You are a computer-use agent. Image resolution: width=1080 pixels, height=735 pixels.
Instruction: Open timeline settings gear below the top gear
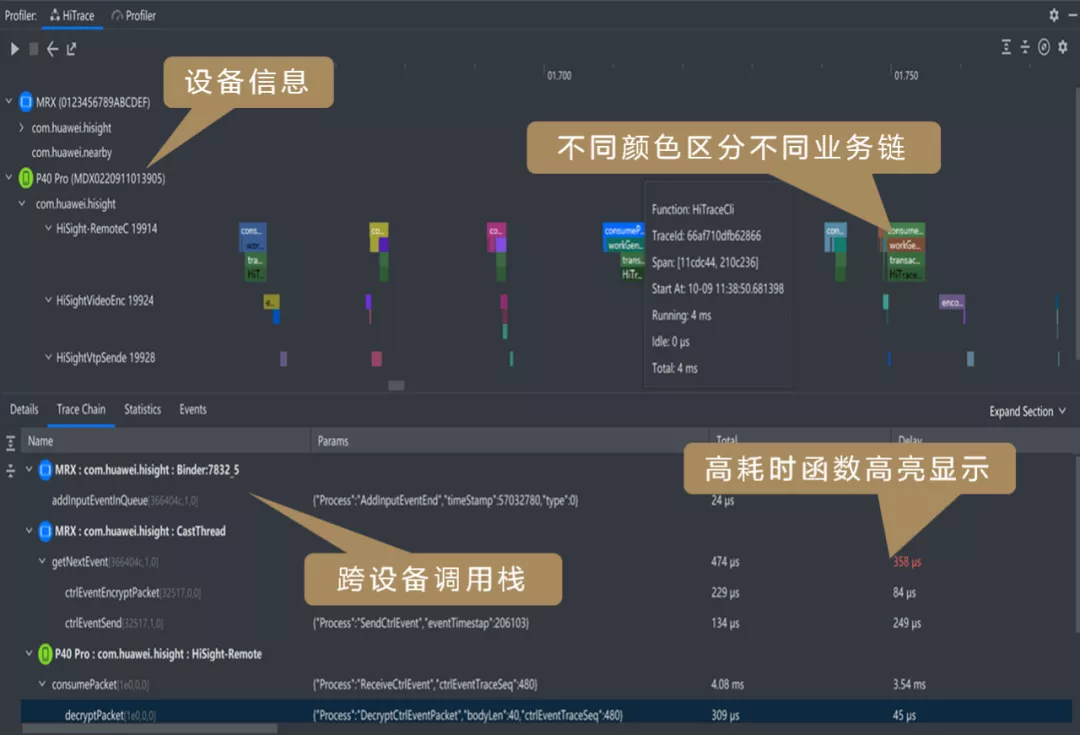1063,47
